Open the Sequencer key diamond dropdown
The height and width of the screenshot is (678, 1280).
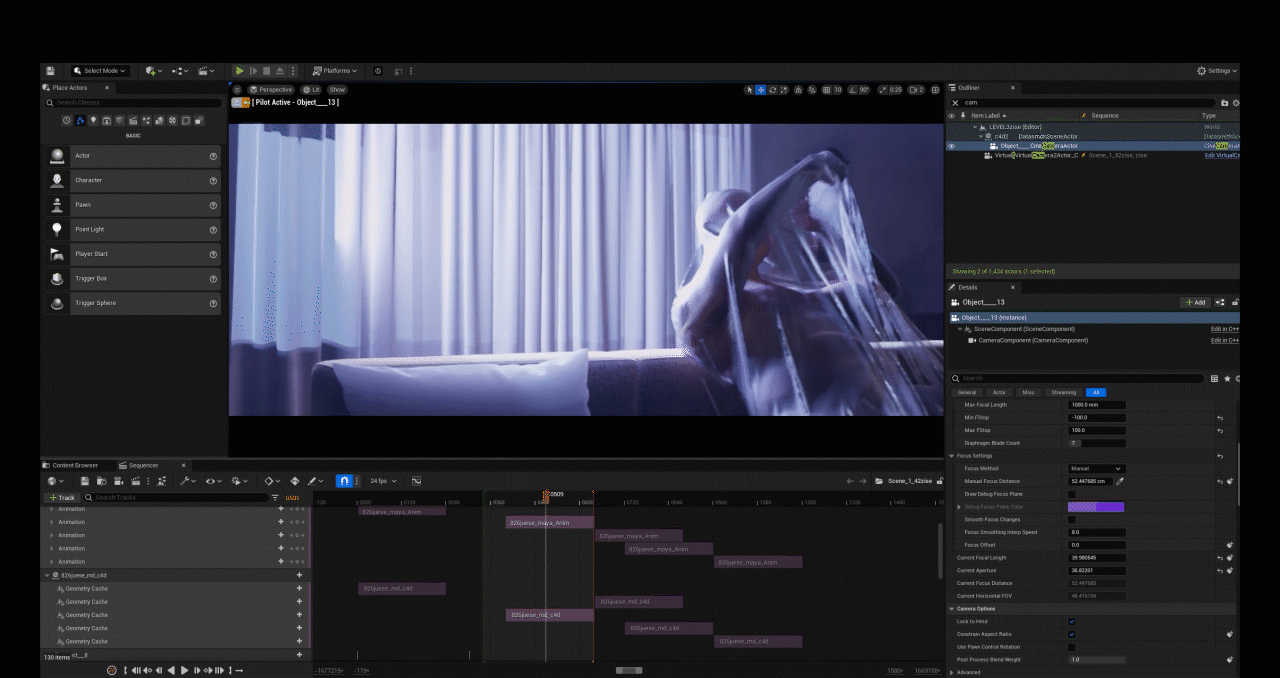tap(271, 481)
